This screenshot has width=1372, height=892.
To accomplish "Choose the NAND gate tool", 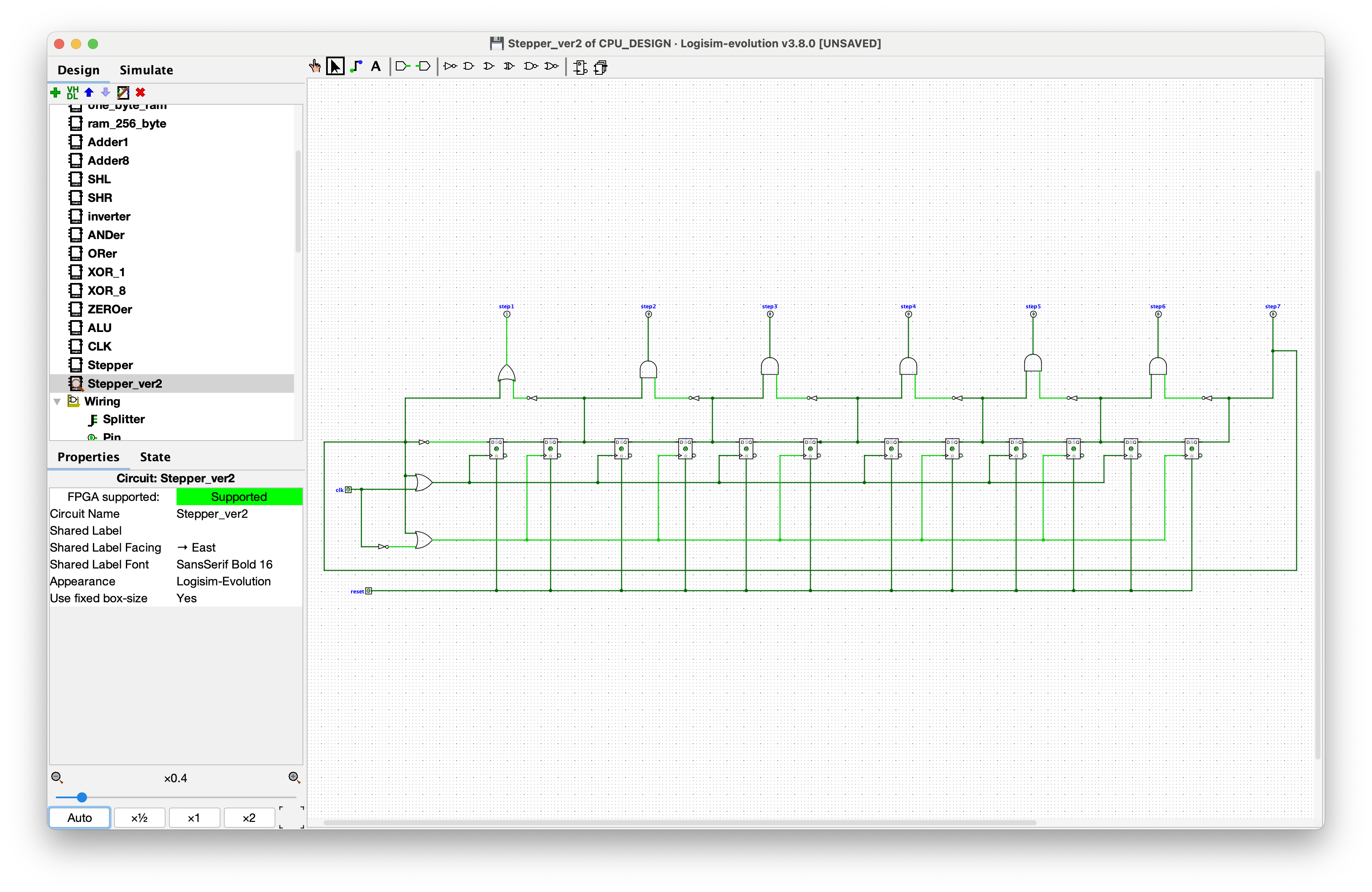I will click(x=531, y=66).
